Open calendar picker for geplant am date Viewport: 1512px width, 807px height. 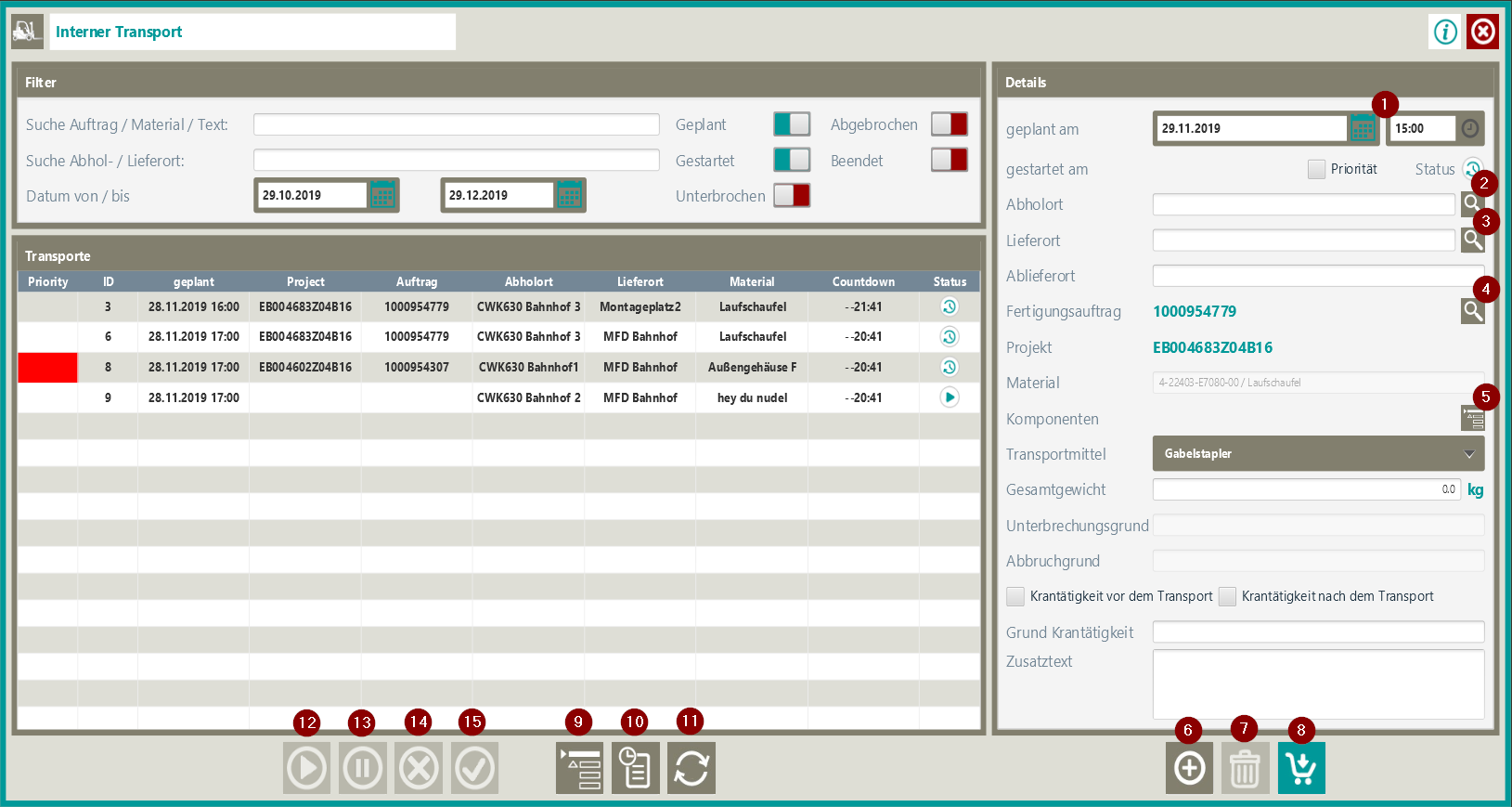1362,129
